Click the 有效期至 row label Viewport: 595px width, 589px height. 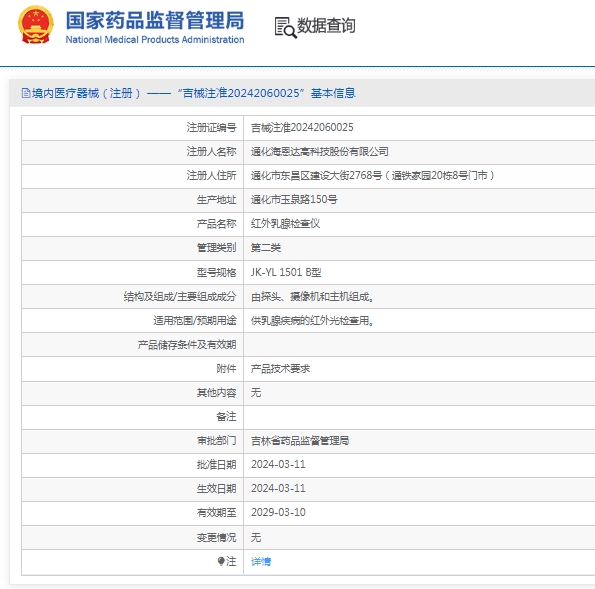[x=216, y=513]
